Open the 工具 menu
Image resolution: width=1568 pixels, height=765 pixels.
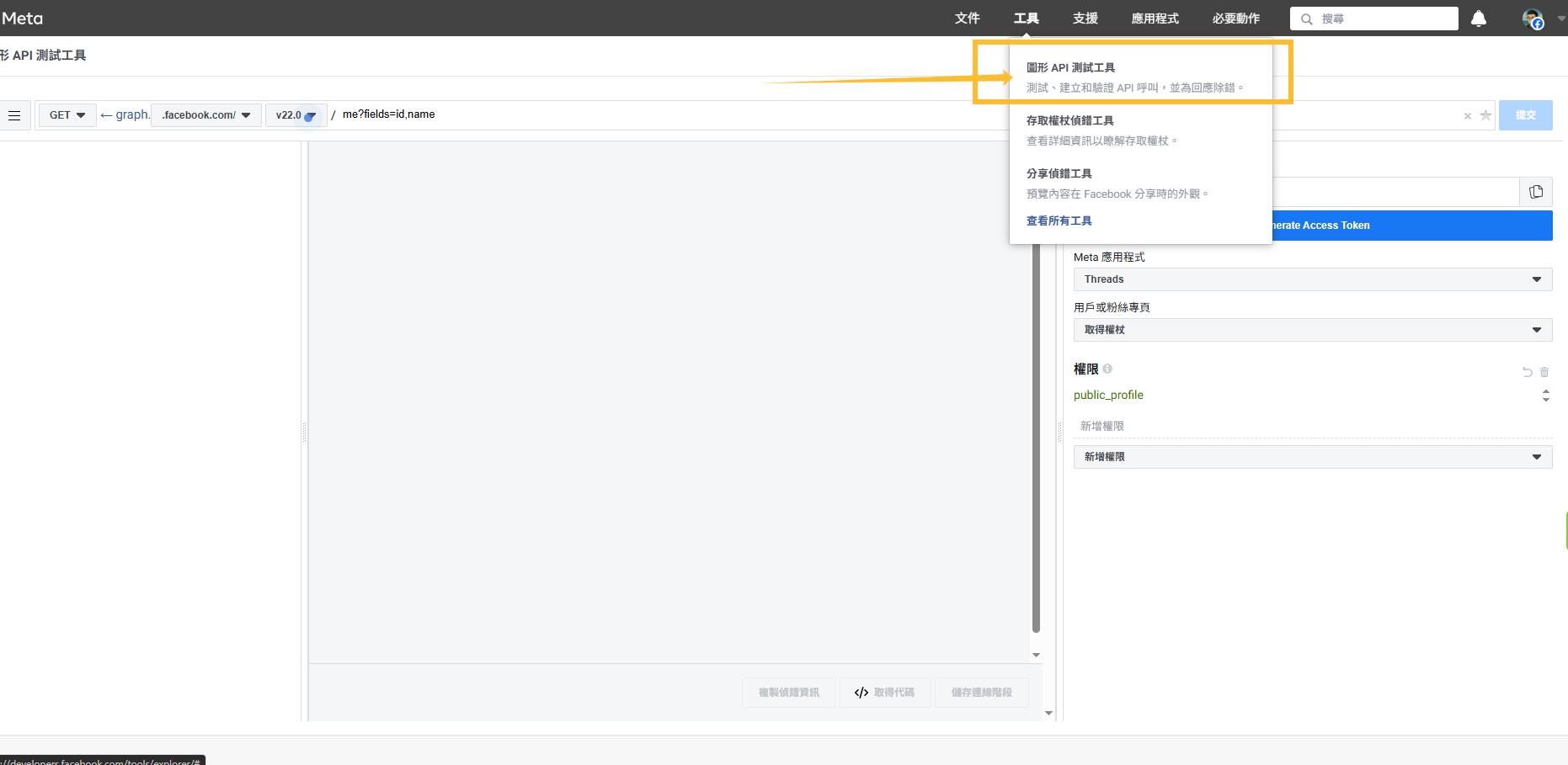click(1027, 19)
